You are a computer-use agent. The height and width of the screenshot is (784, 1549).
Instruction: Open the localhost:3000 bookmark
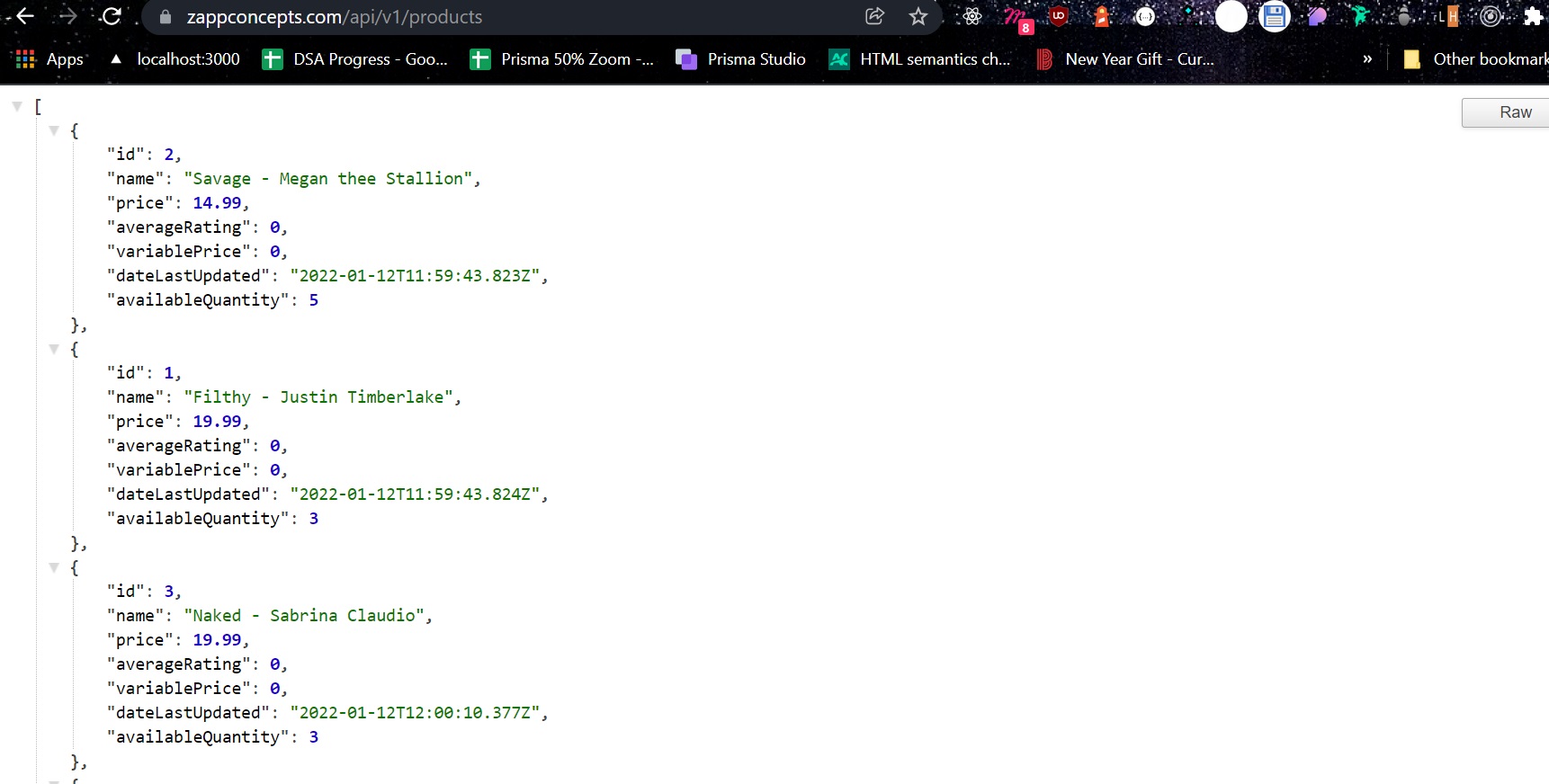point(175,59)
